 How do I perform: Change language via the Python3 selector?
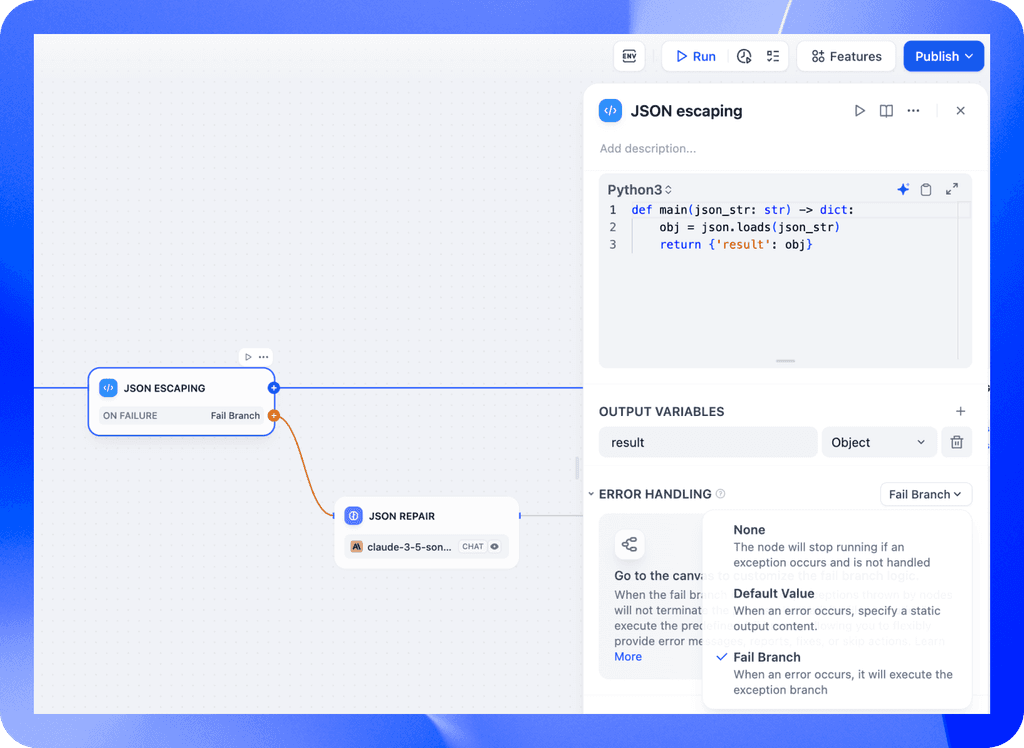click(x=638, y=189)
